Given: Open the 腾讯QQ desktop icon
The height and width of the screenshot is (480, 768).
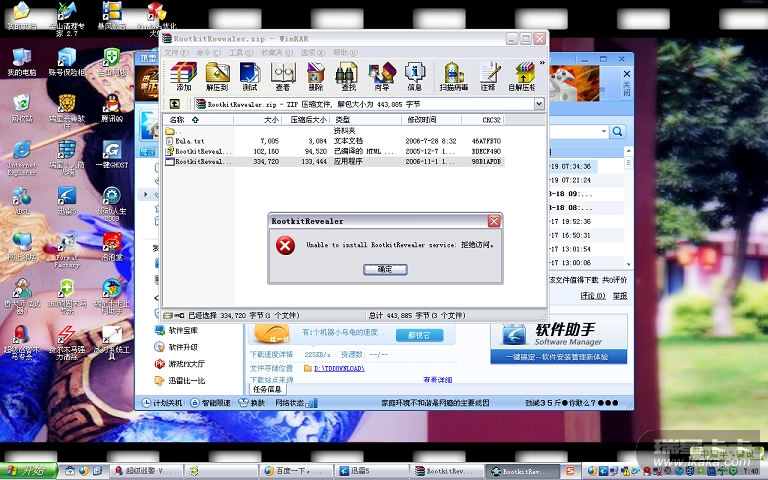Looking at the screenshot, I should (112, 109).
